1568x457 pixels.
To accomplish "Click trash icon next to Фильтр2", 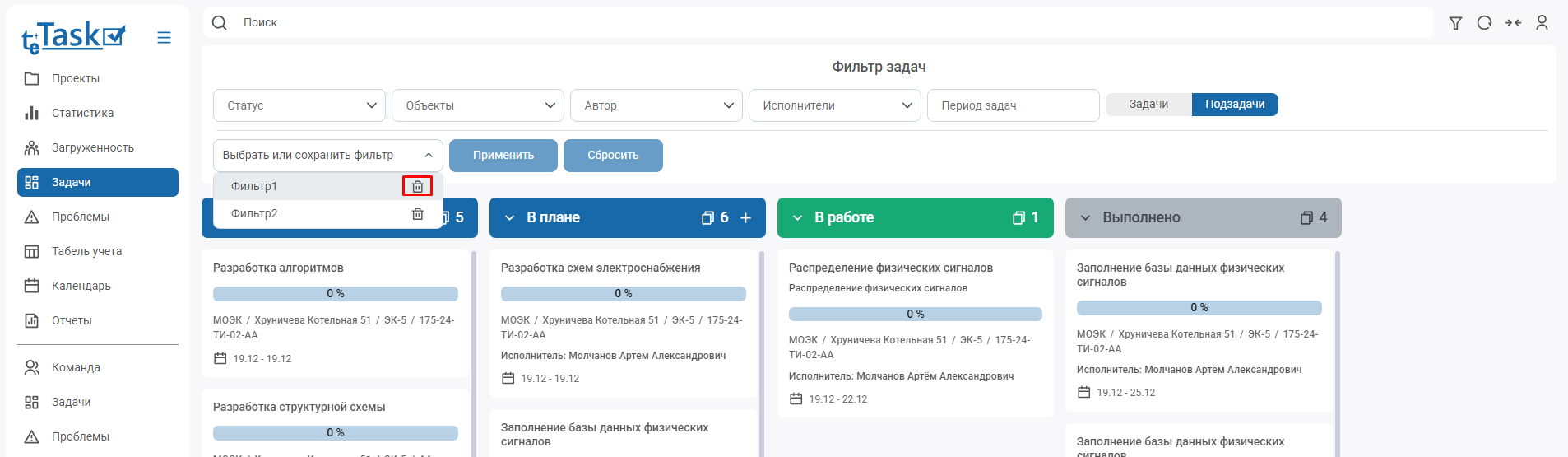I will tap(417, 213).
